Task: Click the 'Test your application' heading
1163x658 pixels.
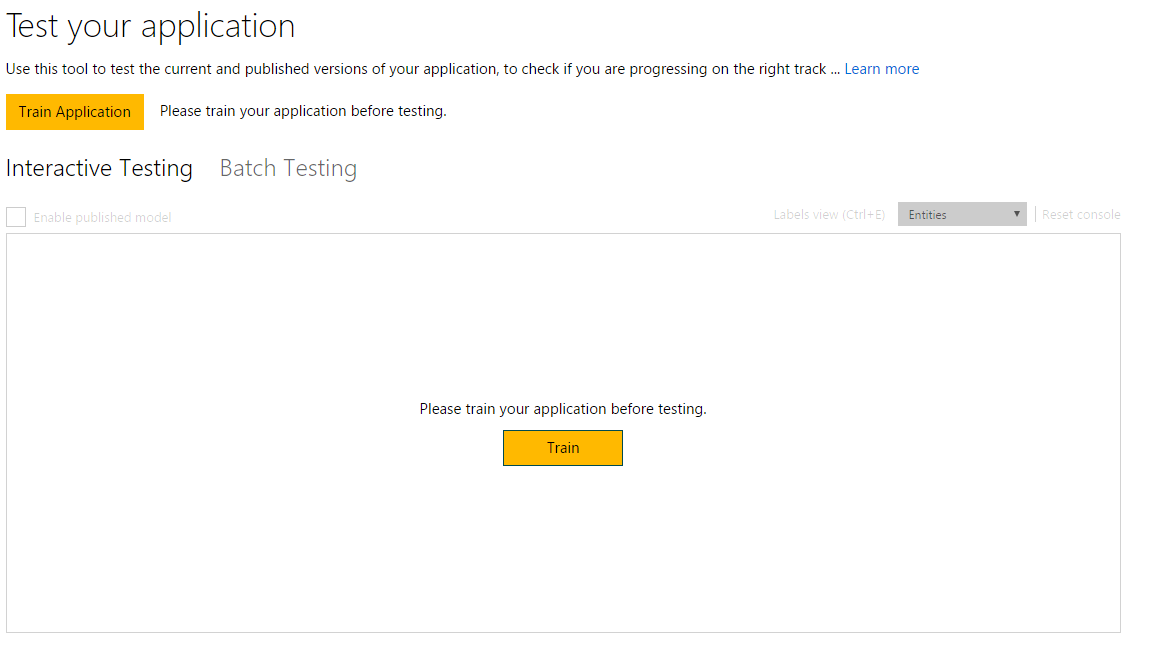Action: pyautogui.click(x=150, y=26)
